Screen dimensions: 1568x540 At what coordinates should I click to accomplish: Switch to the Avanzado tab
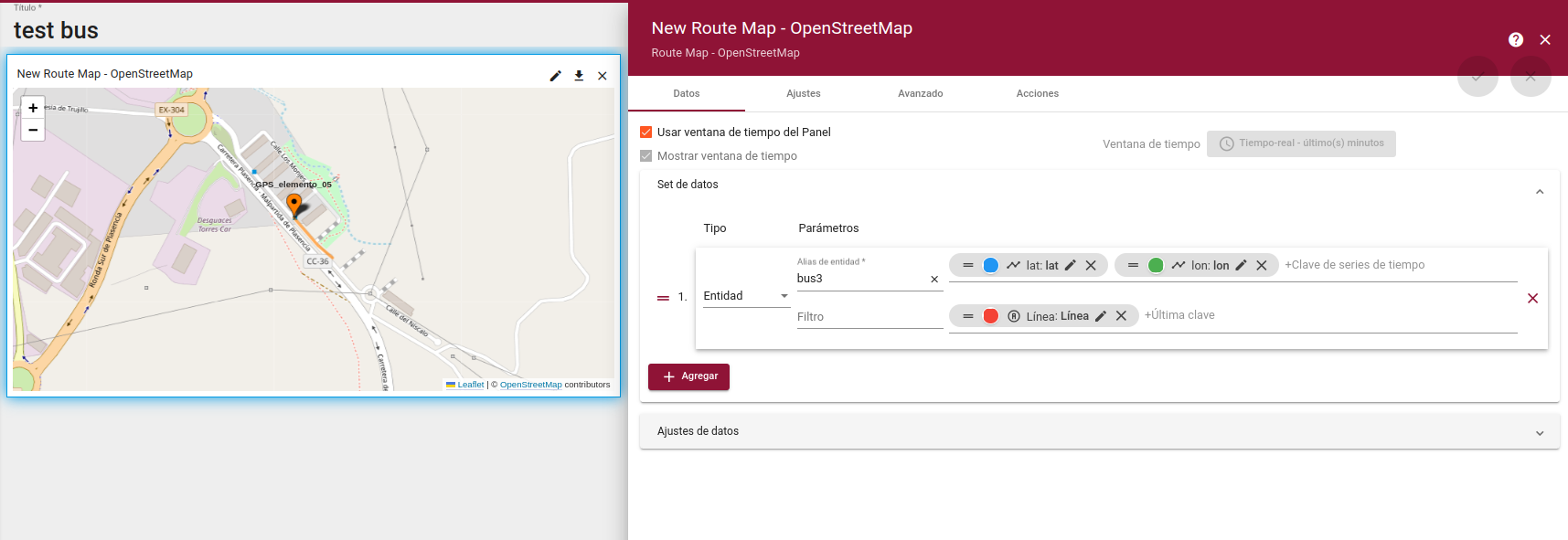921,93
